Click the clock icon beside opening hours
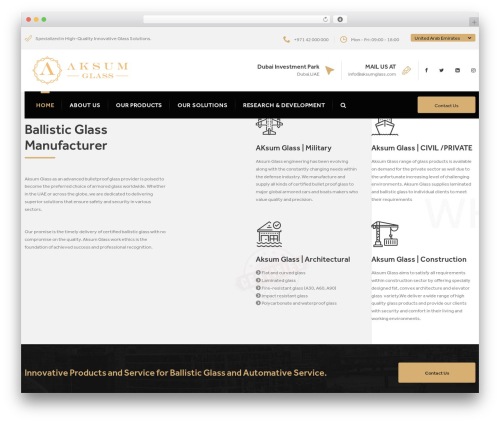The image size is (500, 423). pos(343,39)
